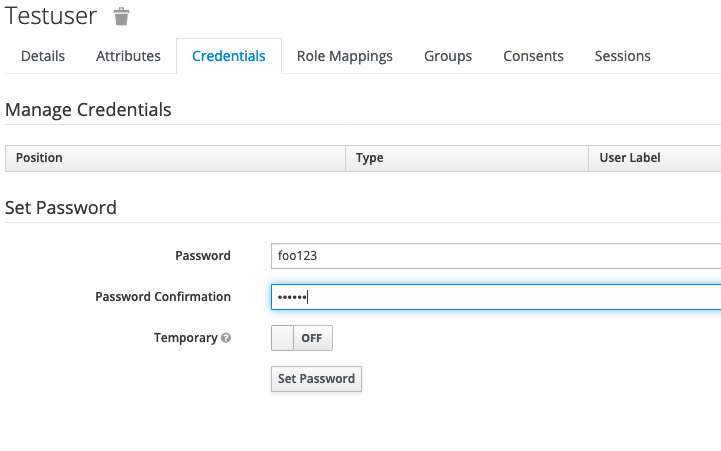Click the Type column header

pos(370,158)
